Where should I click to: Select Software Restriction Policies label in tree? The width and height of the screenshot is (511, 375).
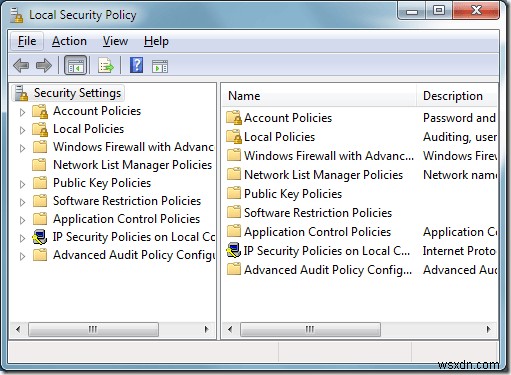[x=127, y=201]
